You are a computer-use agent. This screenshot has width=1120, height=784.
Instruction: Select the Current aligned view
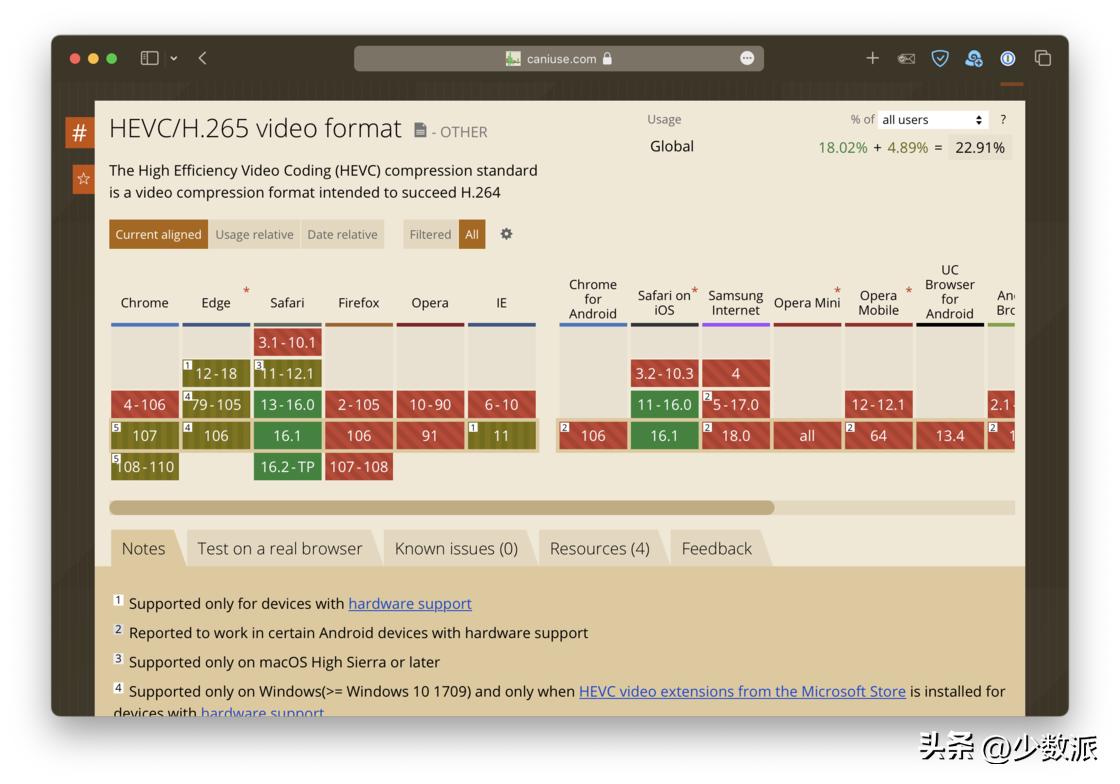pos(159,234)
